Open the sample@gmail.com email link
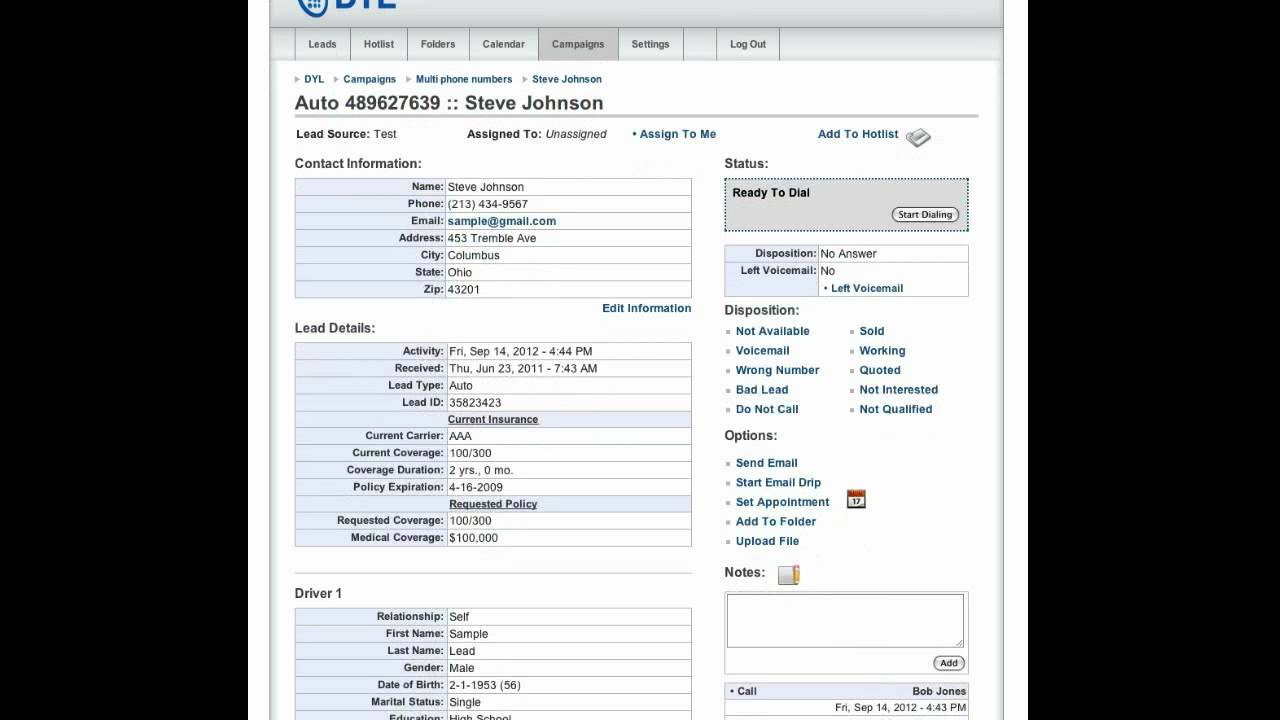 coord(502,221)
